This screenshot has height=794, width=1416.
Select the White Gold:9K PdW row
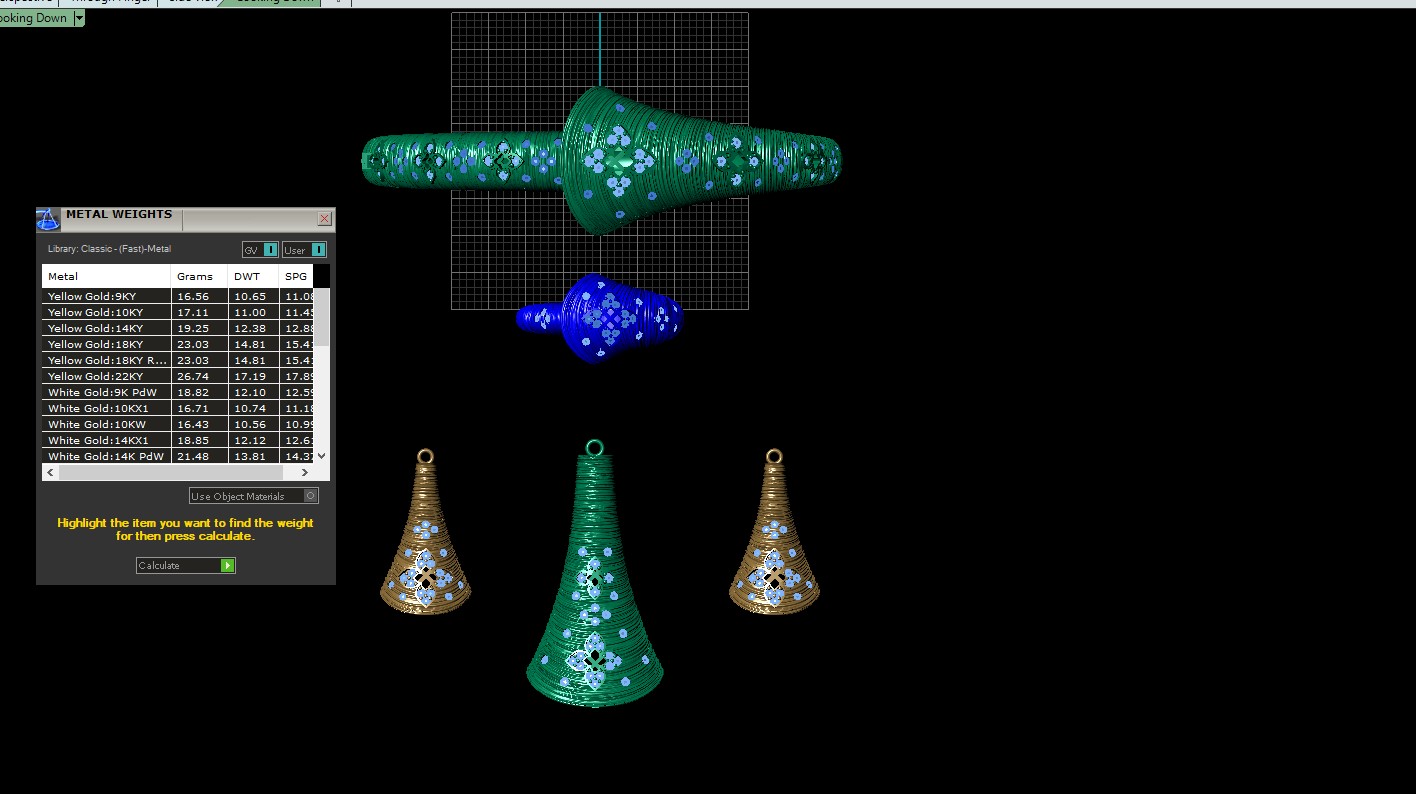pyautogui.click(x=178, y=392)
